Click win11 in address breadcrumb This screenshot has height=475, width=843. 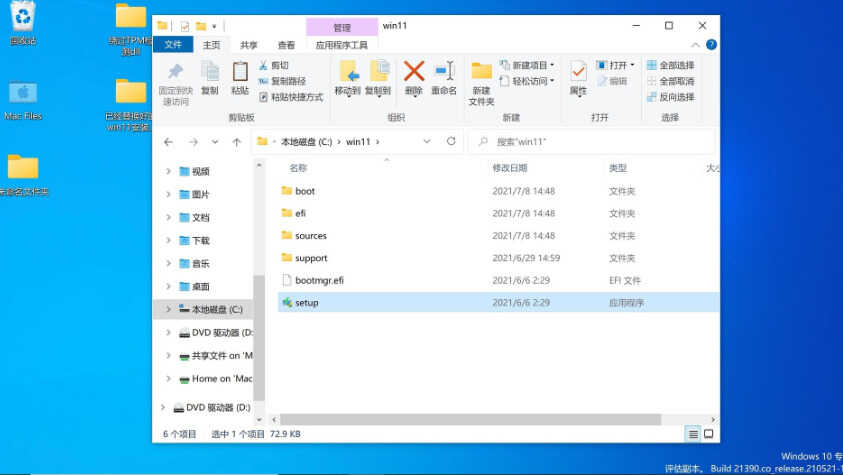358,142
